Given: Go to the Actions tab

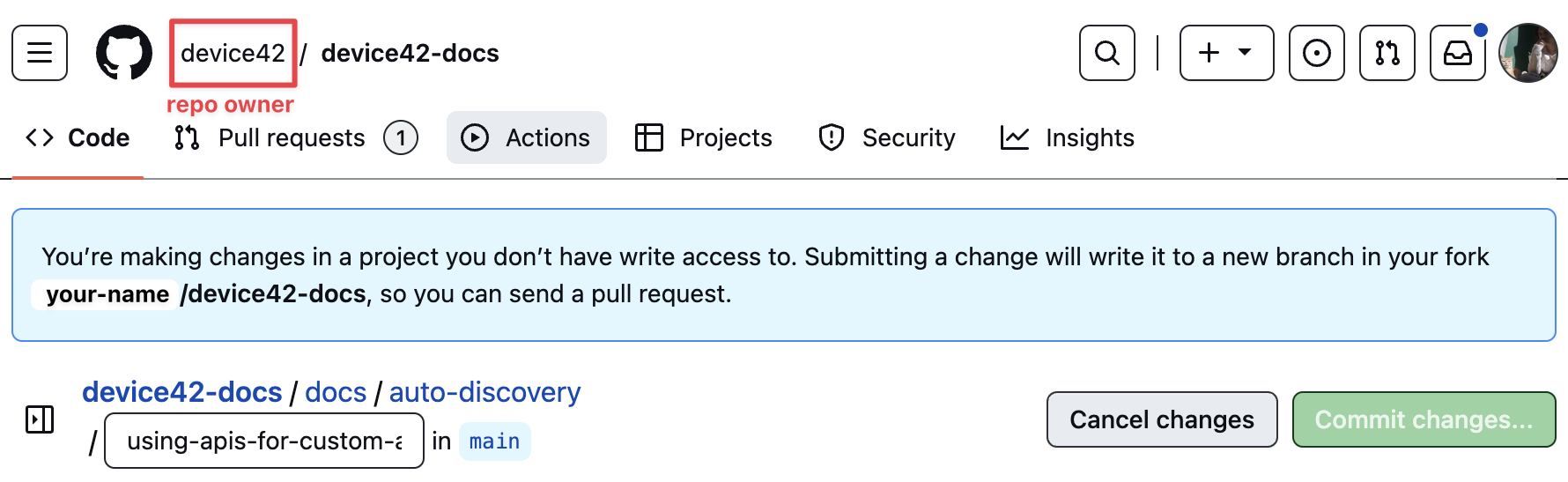Looking at the screenshot, I should tap(526, 138).
